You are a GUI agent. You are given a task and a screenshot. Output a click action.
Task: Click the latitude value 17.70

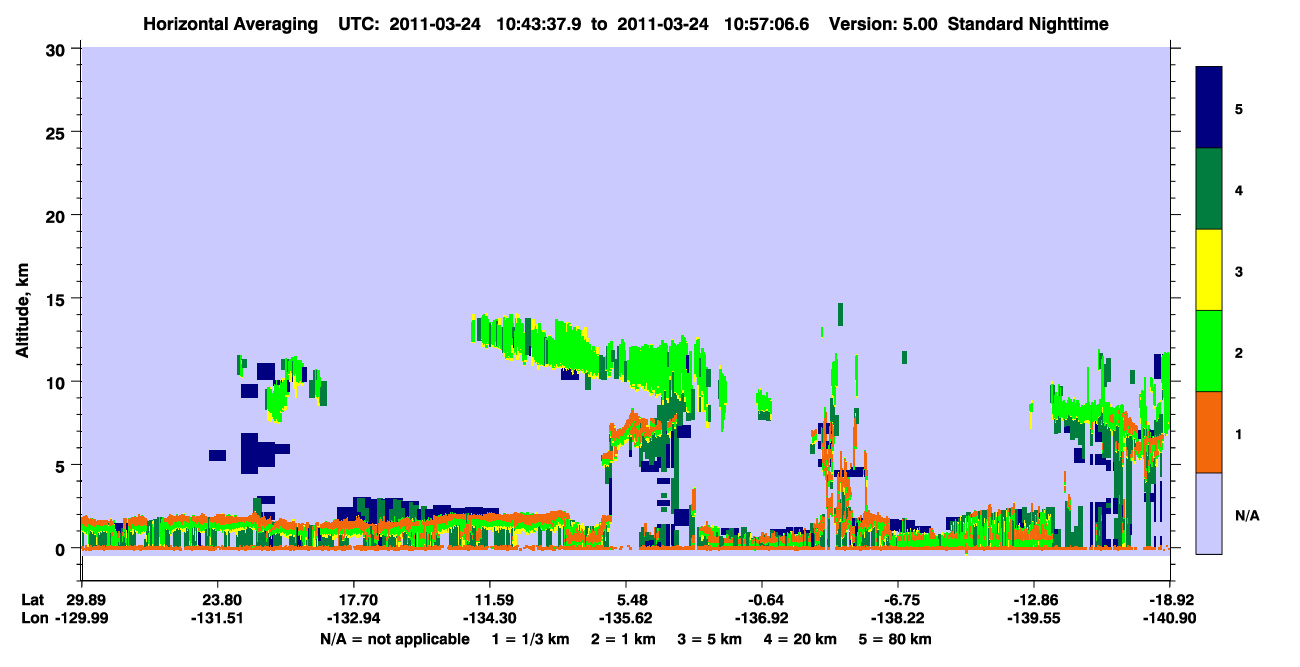[x=353, y=600]
